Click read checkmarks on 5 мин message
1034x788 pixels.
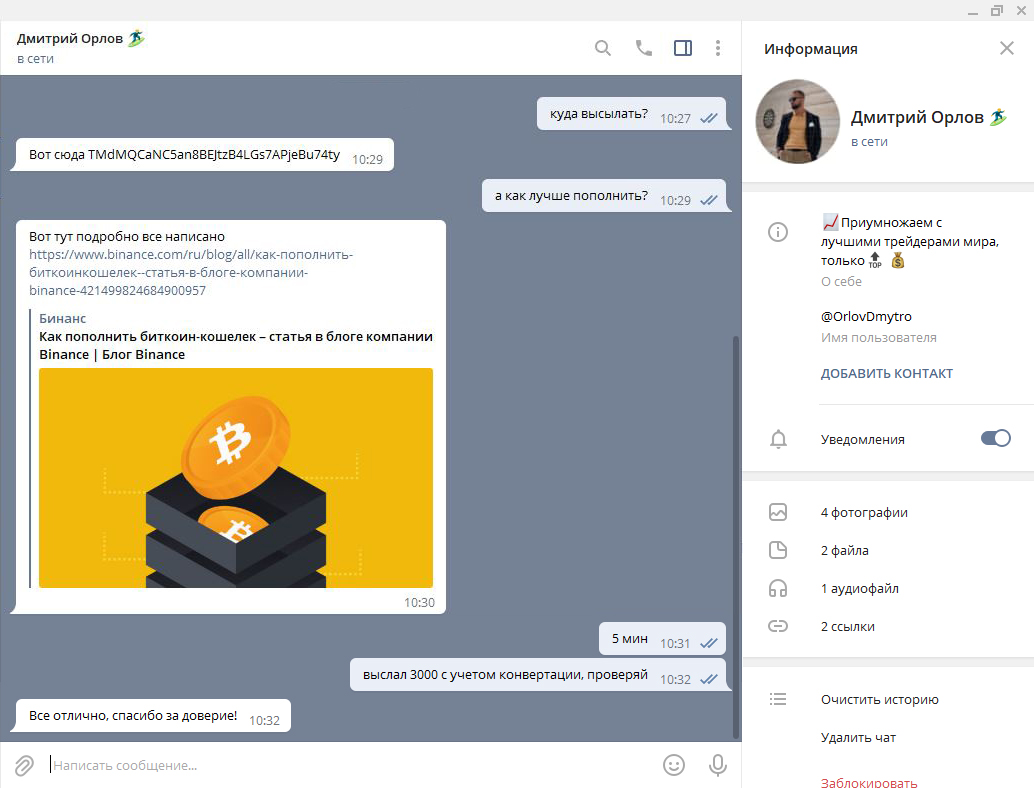tap(709, 644)
